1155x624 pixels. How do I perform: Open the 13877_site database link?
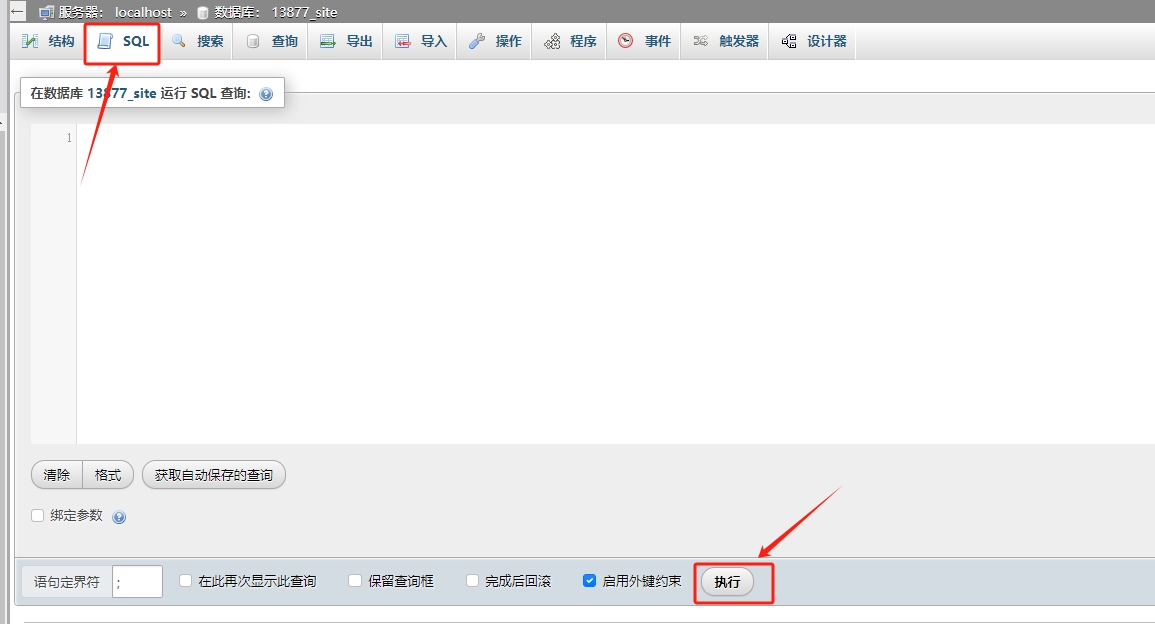coord(304,13)
